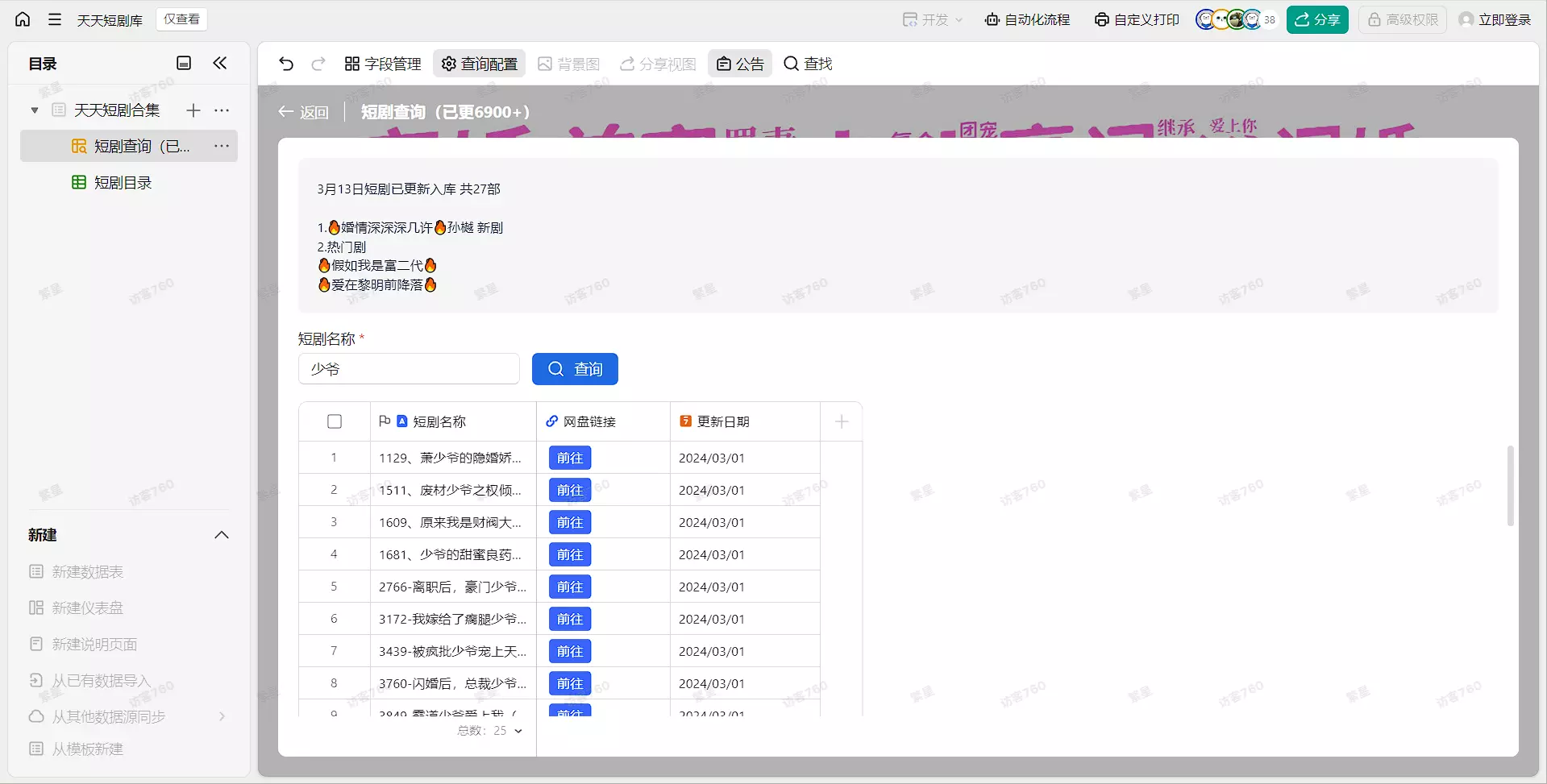Expand the 总数 25 dropdown
1547x784 pixels.
pyautogui.click(x=518, y=731)
